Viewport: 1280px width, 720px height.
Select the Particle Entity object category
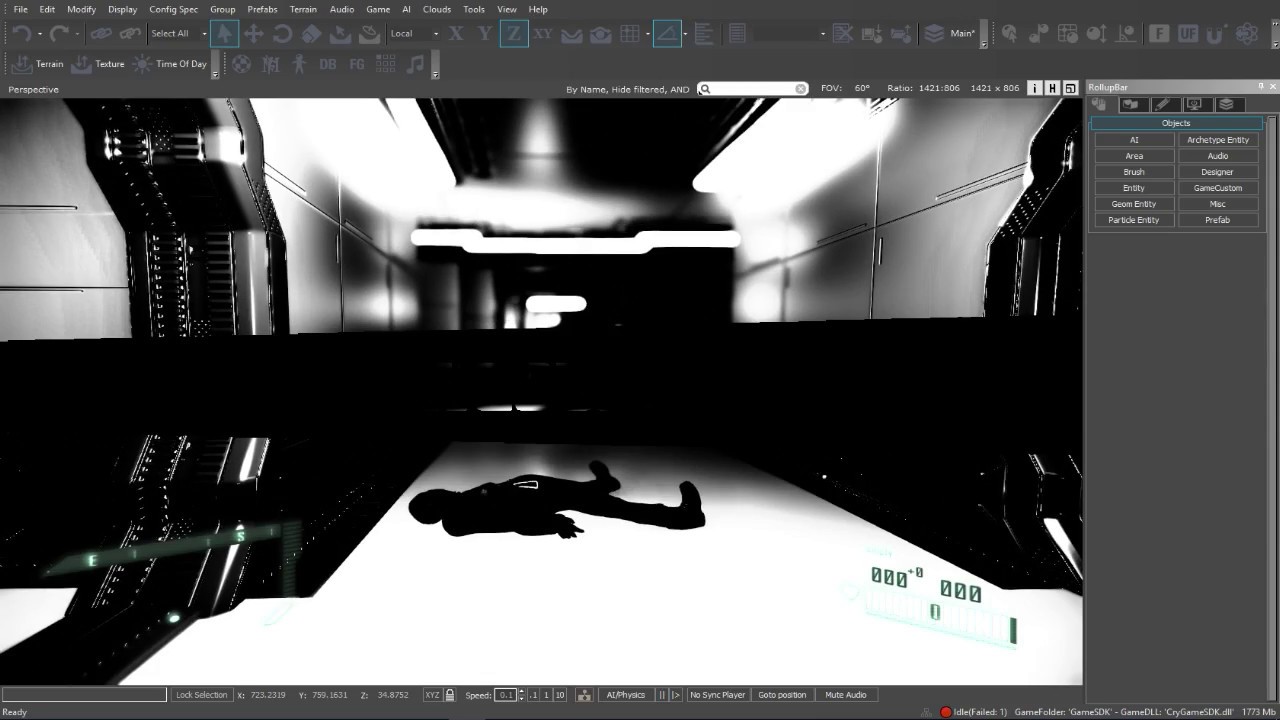[x=1134, y=220]
